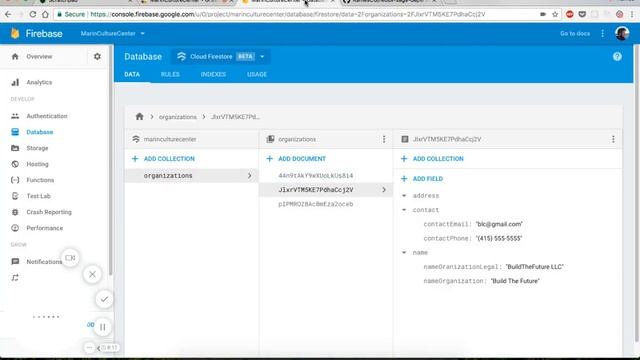This screenshot has width=640, height=360.
Task: Click contactPhone value (415) 555-5555
Action: coord(499,238)
